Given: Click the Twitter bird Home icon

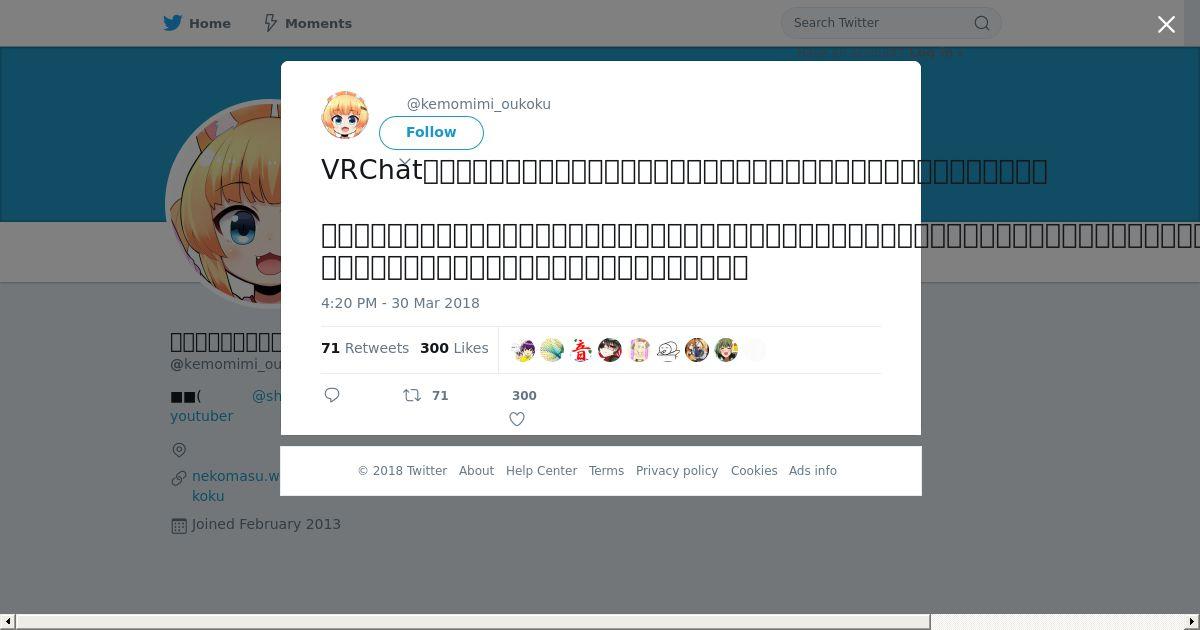Looking at the screenshot, I should tap(173, 23).
